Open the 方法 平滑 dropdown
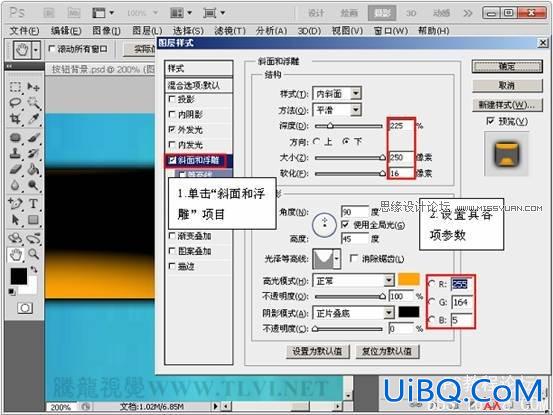553x415 pixels. (356, 110)
